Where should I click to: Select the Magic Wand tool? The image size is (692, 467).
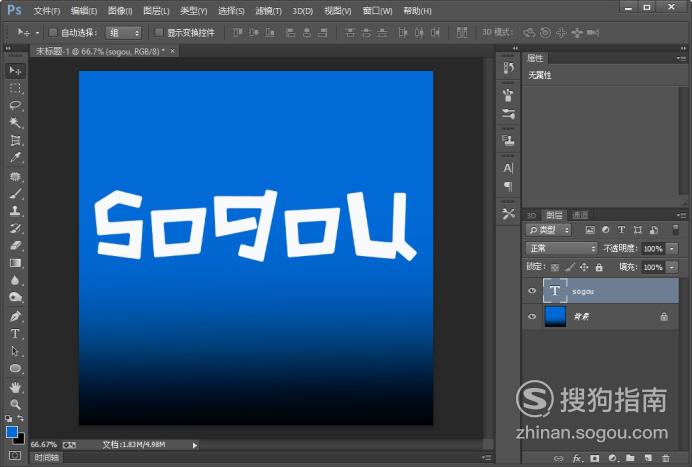tap(15, 122)
